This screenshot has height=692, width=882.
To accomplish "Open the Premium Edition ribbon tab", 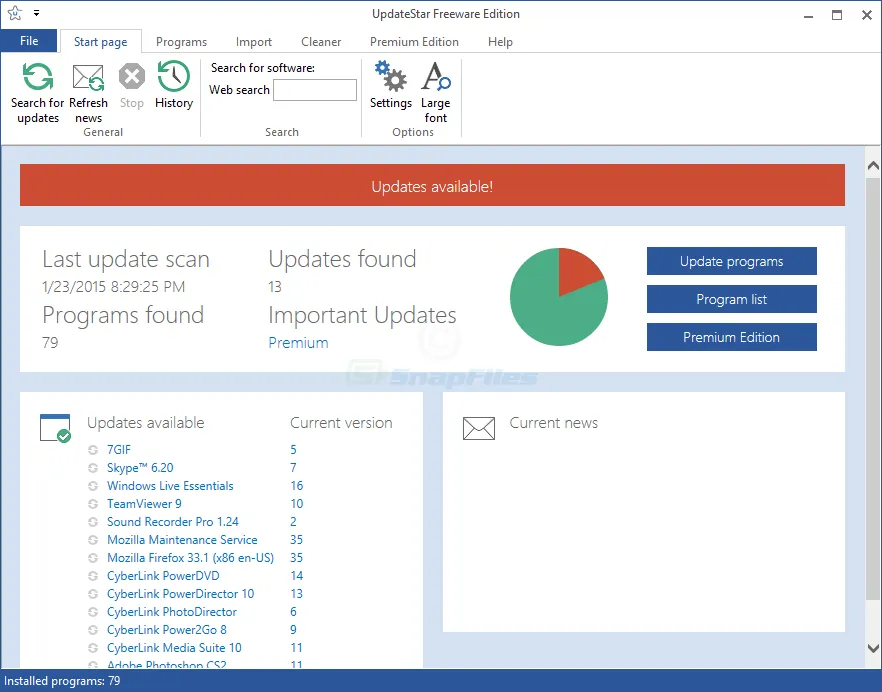I will tap(414, 42).
